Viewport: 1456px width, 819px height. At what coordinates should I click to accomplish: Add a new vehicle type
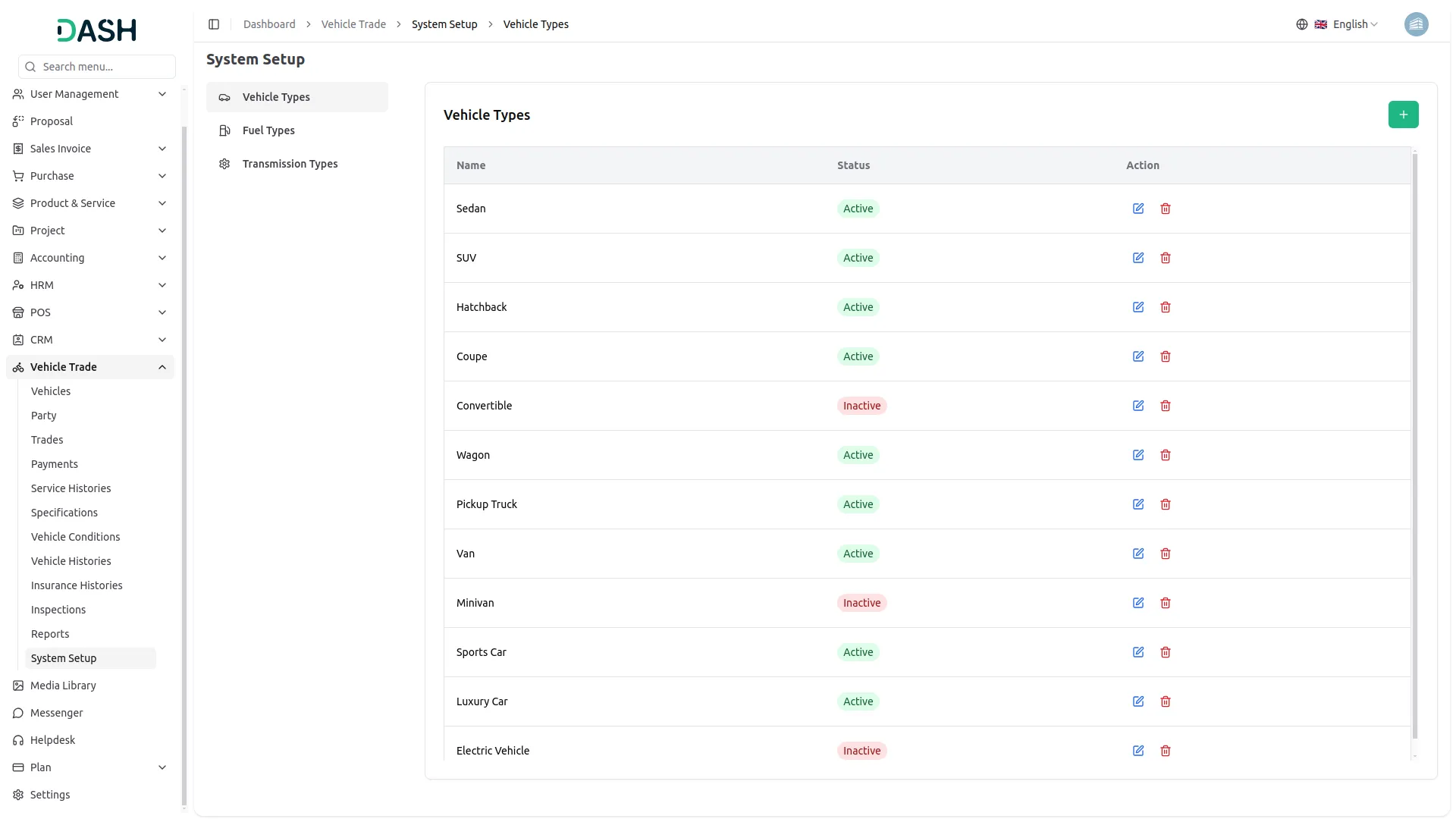coord(1403,115)
